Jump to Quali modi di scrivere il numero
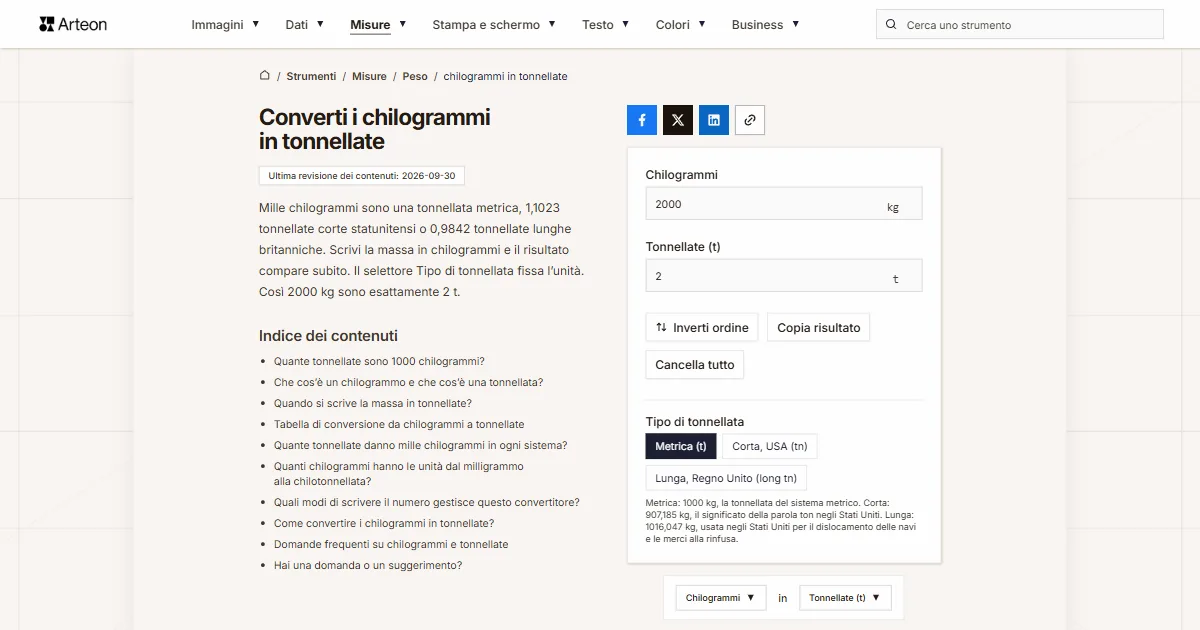The image size is (1200, 630). click(427, 502)
